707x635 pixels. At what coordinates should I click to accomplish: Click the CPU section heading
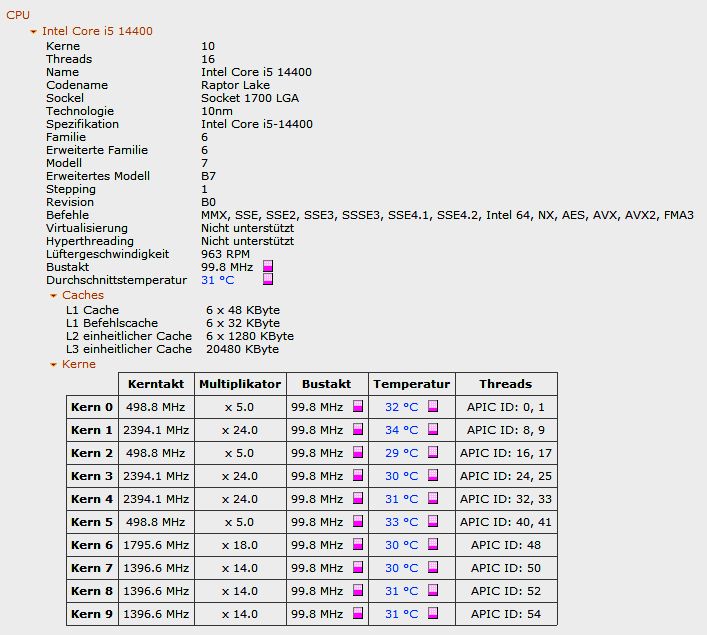18,15
